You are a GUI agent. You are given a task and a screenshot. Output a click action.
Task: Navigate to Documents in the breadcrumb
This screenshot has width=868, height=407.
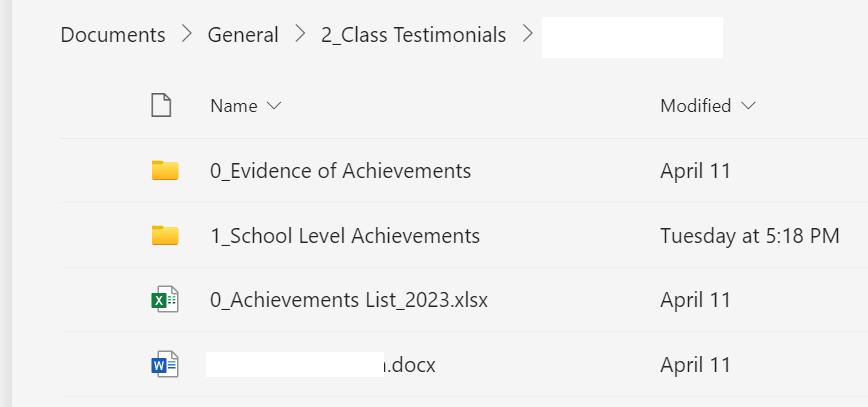113,35
